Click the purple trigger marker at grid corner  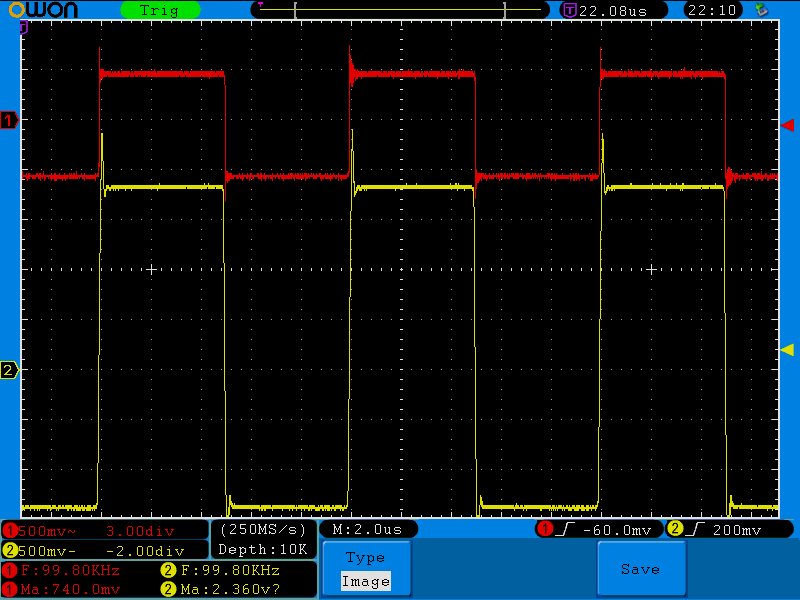(23, 28)
